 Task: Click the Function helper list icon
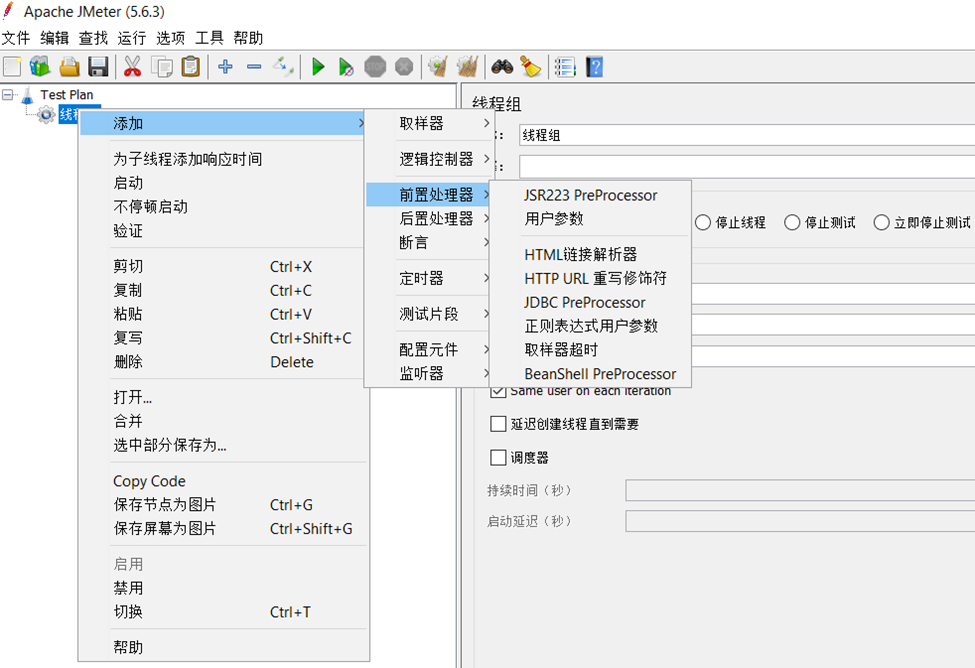point(565,67)
